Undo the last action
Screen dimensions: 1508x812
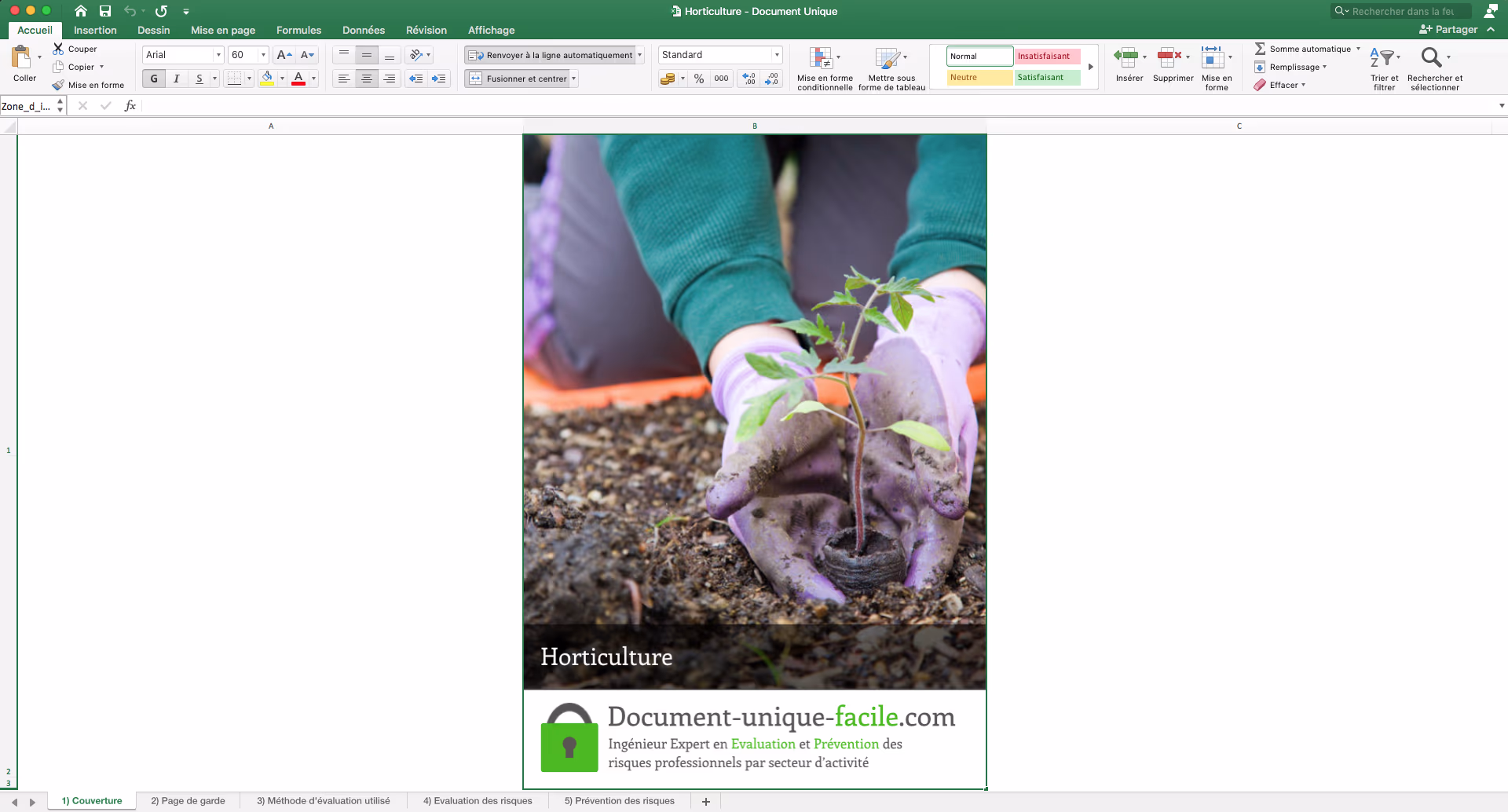click(x=130, y=11)
